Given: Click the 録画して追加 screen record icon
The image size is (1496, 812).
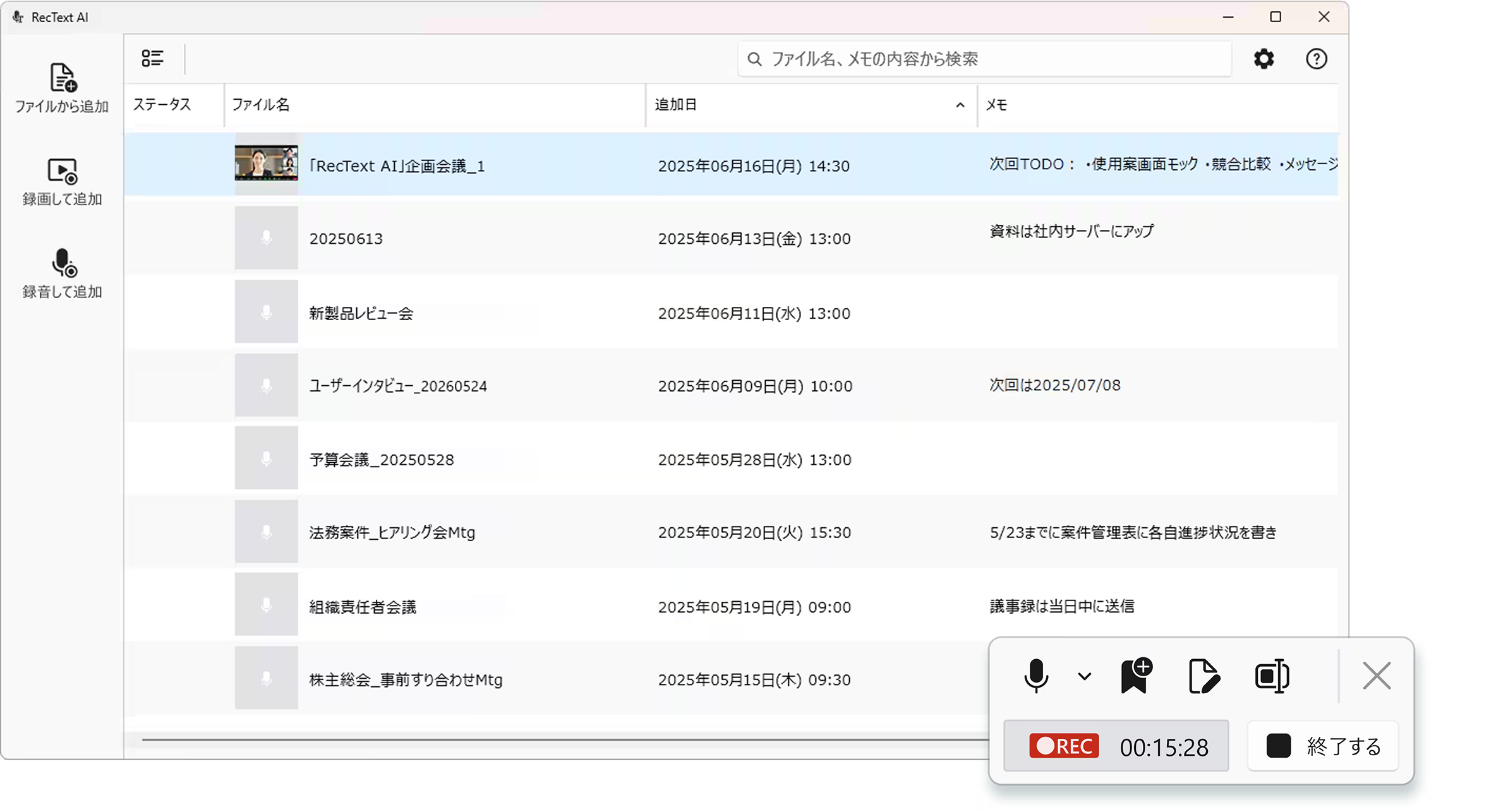Looking at the screenshot, I should 63,171.
